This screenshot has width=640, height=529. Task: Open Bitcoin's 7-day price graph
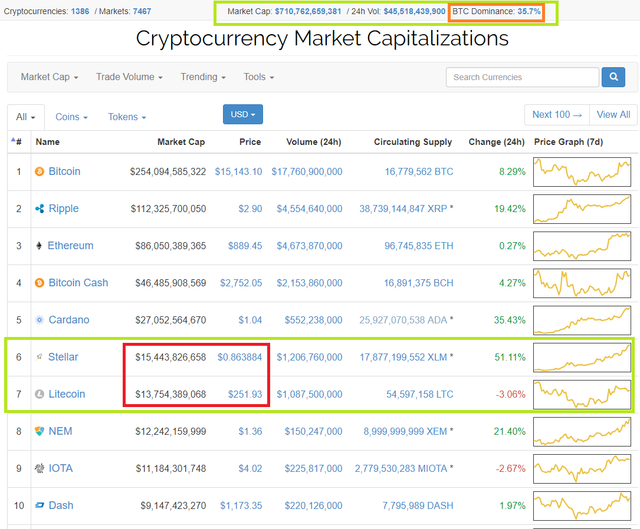[582, 172]
